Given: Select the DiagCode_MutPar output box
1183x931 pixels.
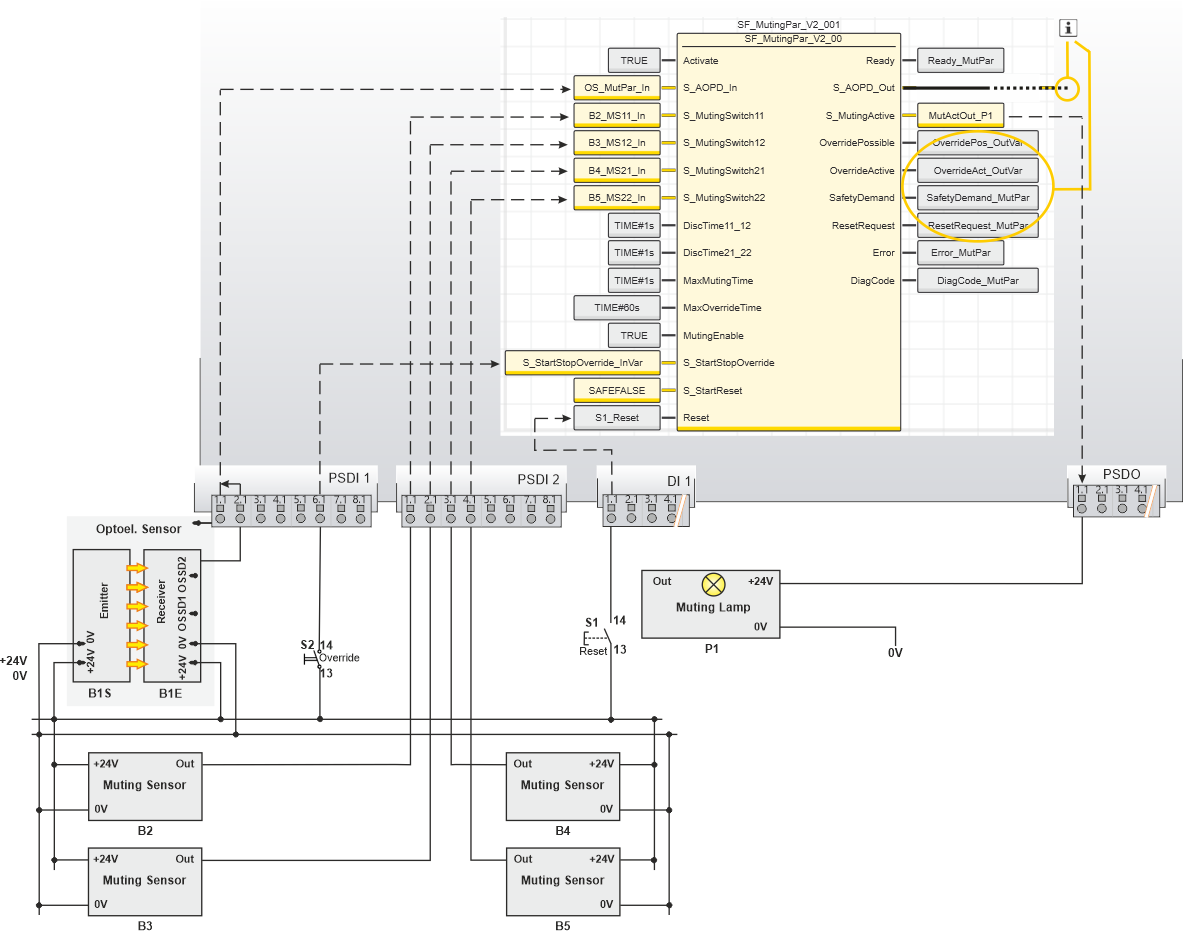Looking at the screenshot, I should point(977,281).
